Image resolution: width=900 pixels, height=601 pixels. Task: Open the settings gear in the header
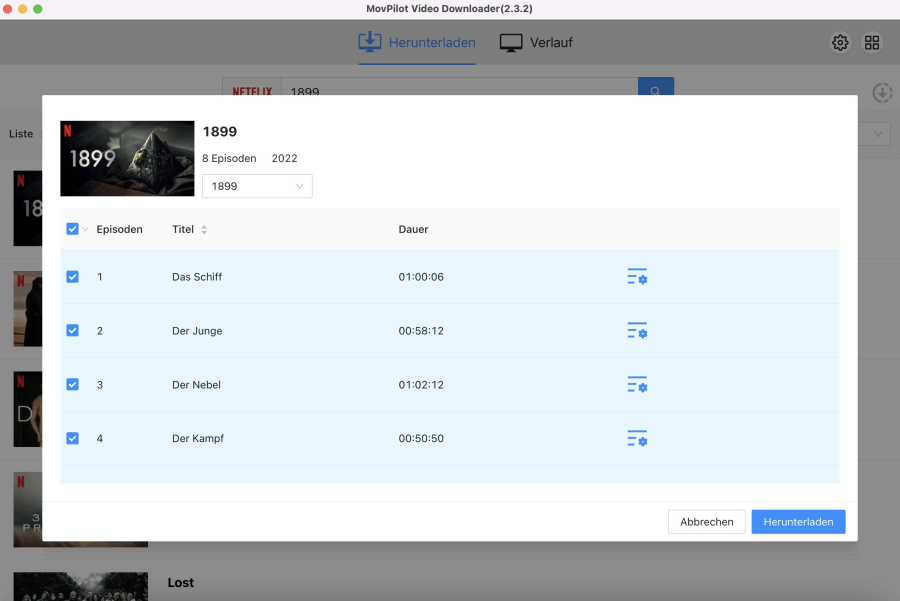pyautogui.click(x=840, y=42)
